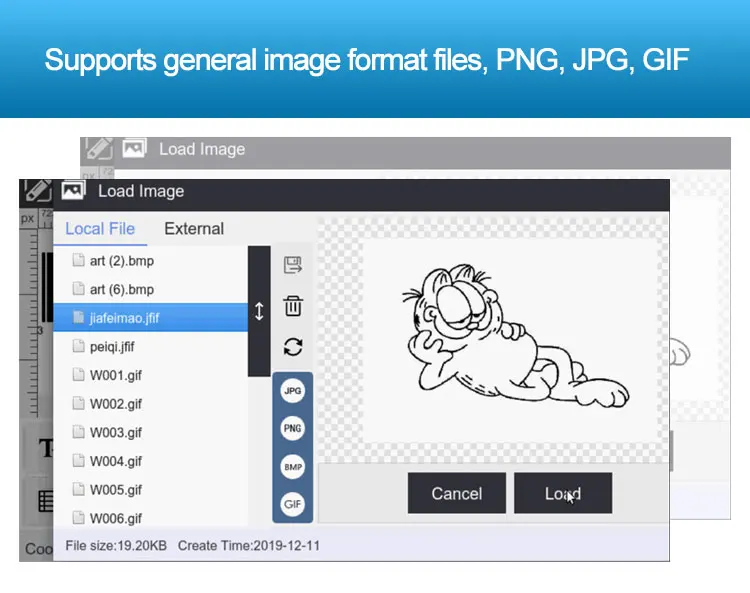Filter files by GIF format
Image resolution: width=750 pixels, height=593 pixels.
[293, 504]
